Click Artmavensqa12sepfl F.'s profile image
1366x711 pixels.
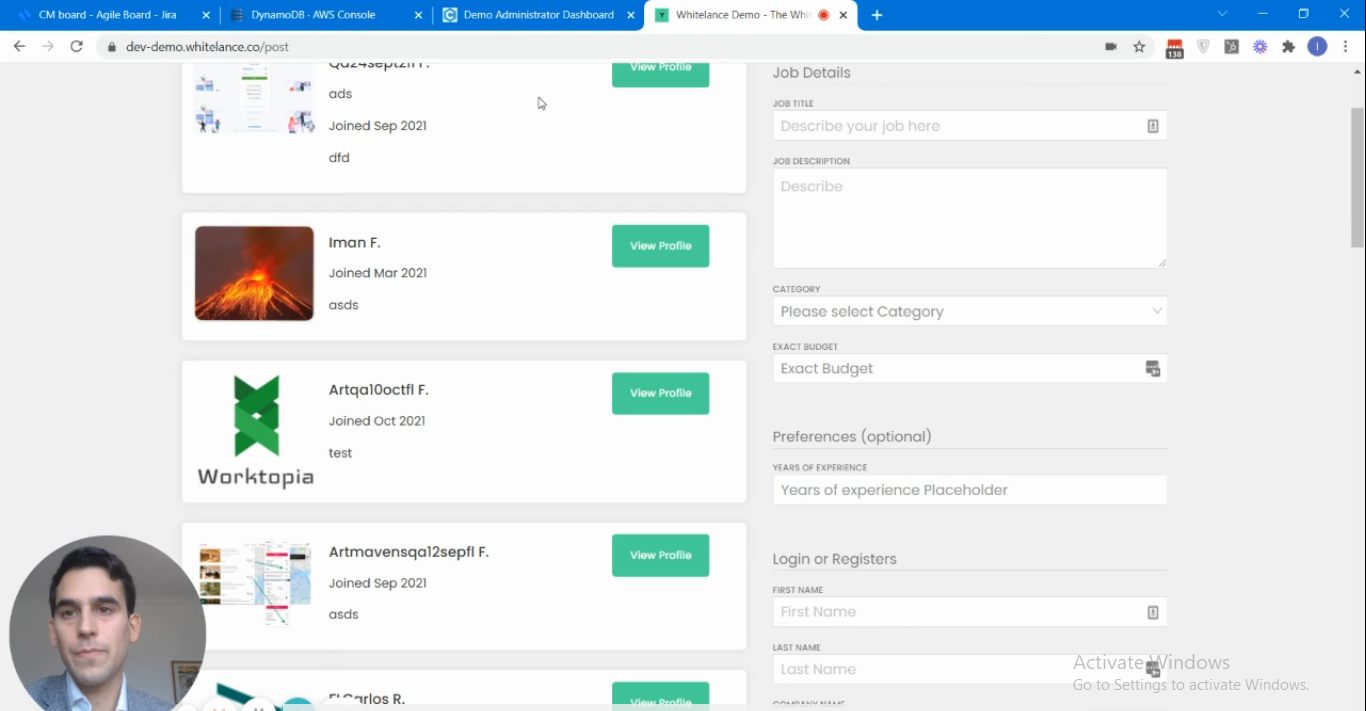click(x=254, y=583)
